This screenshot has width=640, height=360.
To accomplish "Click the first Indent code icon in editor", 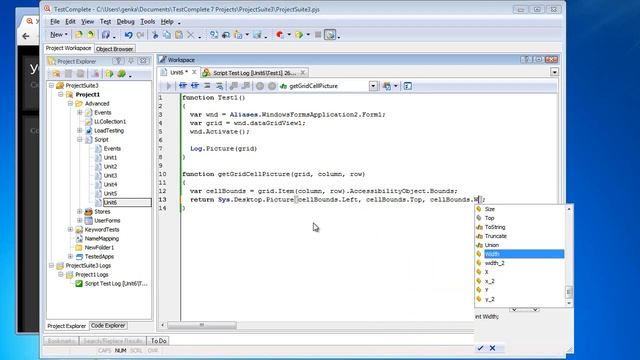I will [182, 86].
